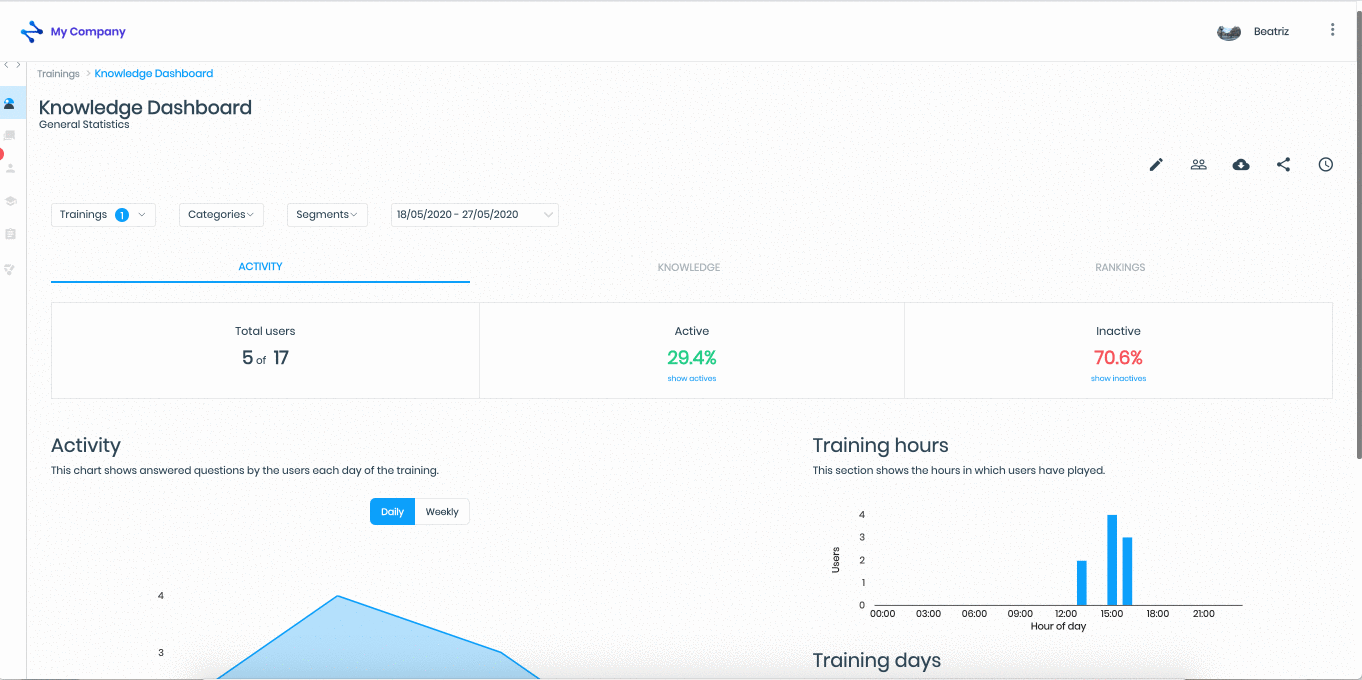Open the bottom sidebar share-nodes icon
The width and height of the screenshot is (1362, 680).
[10, 270]
